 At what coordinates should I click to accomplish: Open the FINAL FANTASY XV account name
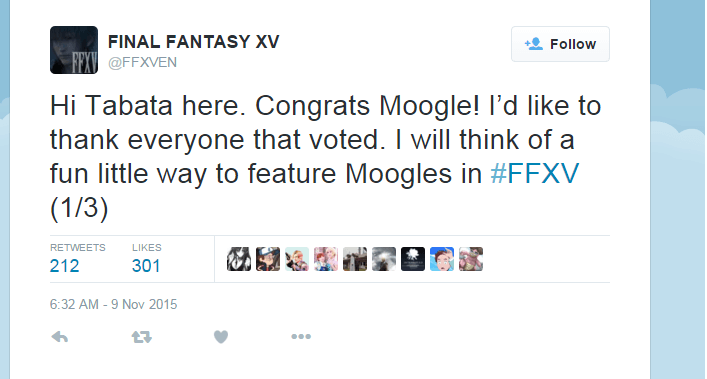(193, 42)
